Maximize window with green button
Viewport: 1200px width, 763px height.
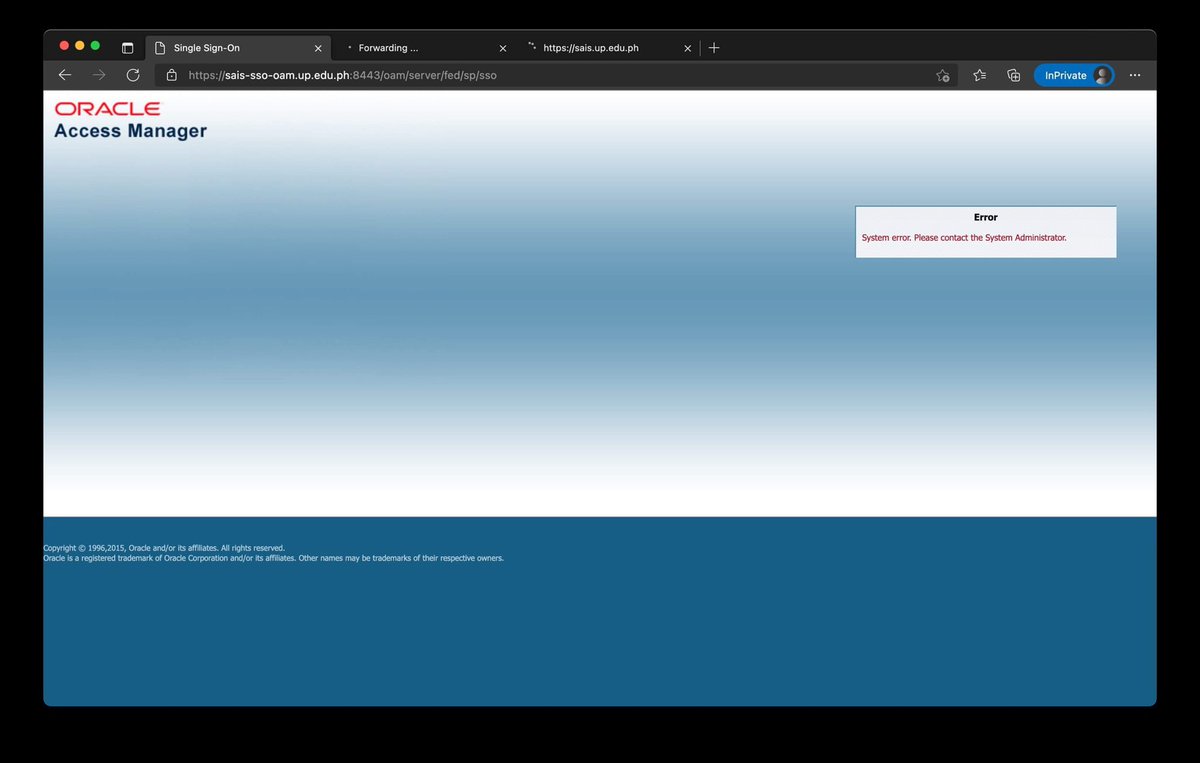coord(95,45)
